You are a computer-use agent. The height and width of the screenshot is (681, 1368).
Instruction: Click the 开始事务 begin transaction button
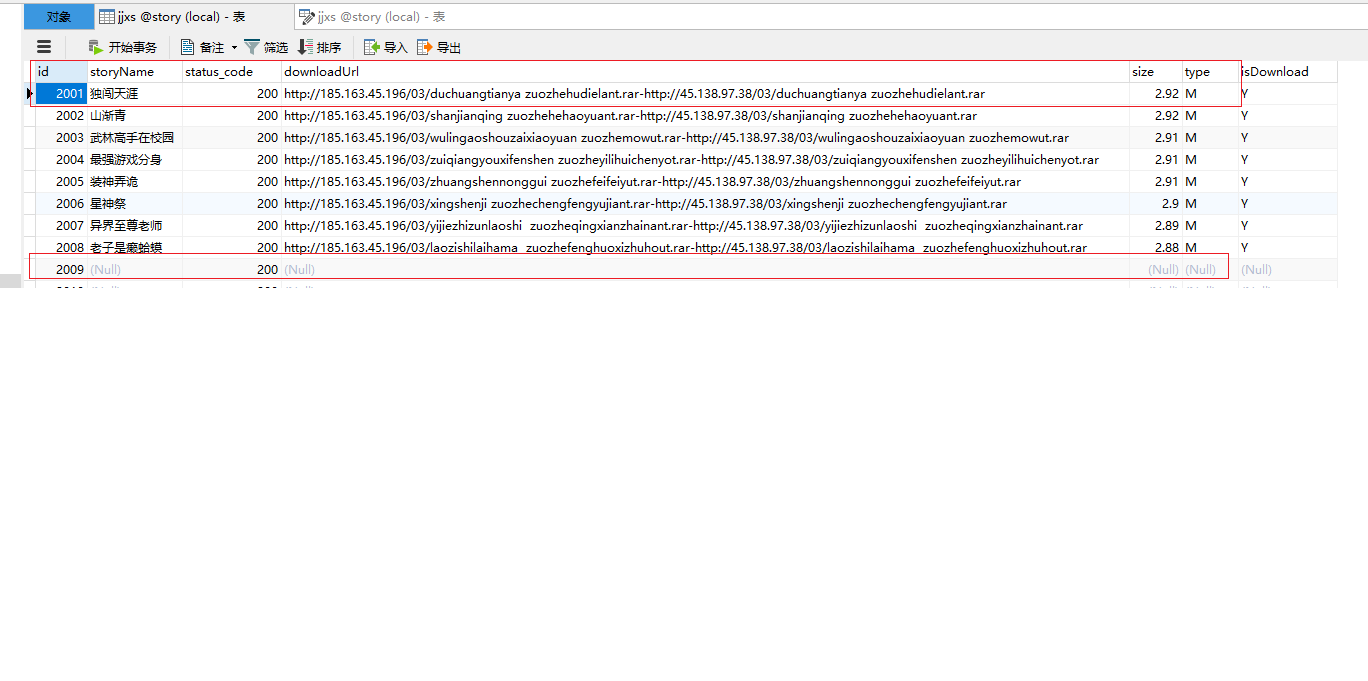[x=122, y=47]
